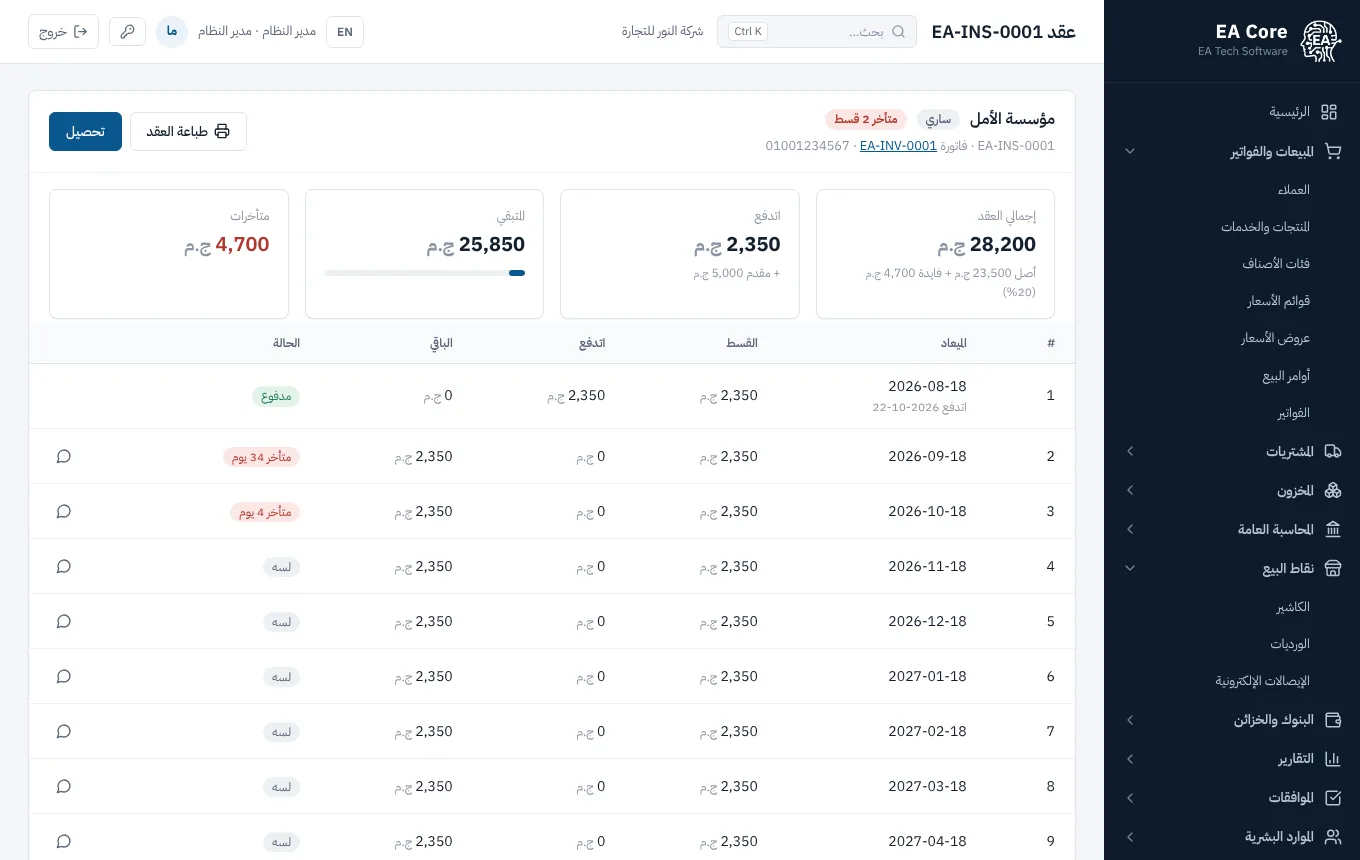Image resolution: width=1360 pixels, height=860 pixels.
Task: Click the المبيعات والفواتير cart icon
Action: (x=1332, y=152)
